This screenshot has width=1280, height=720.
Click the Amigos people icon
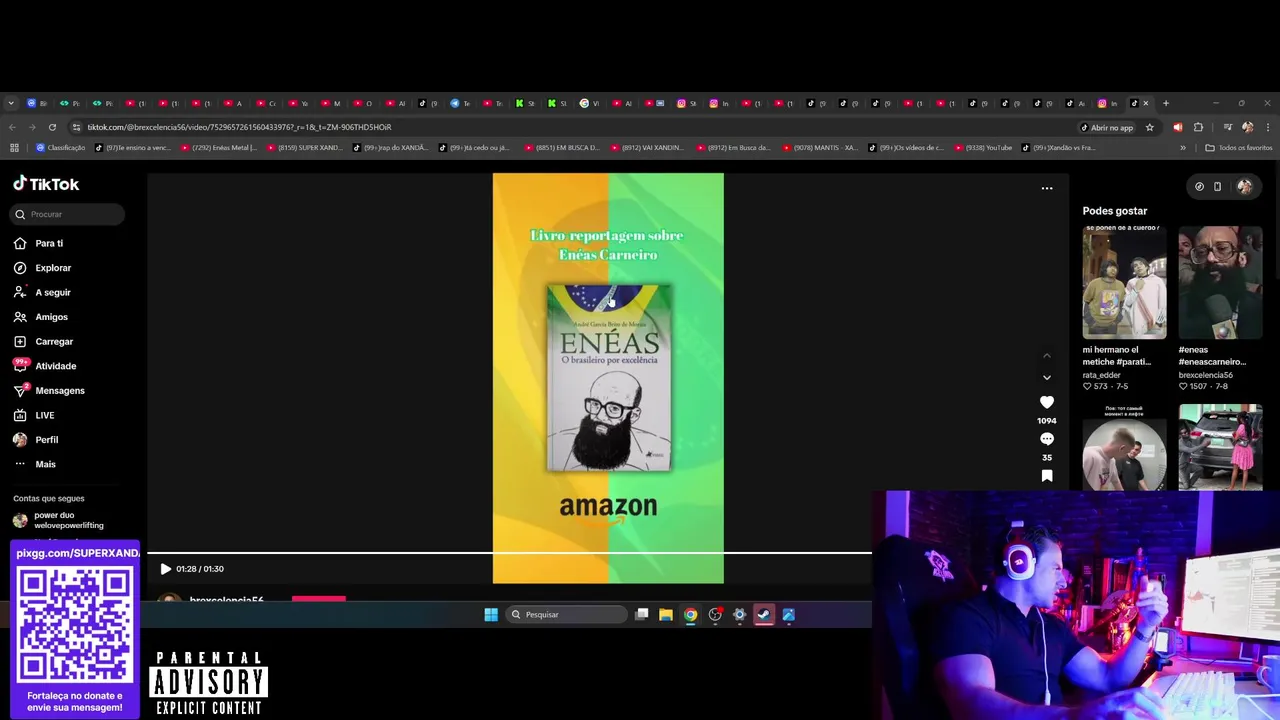tap(20, 317)
